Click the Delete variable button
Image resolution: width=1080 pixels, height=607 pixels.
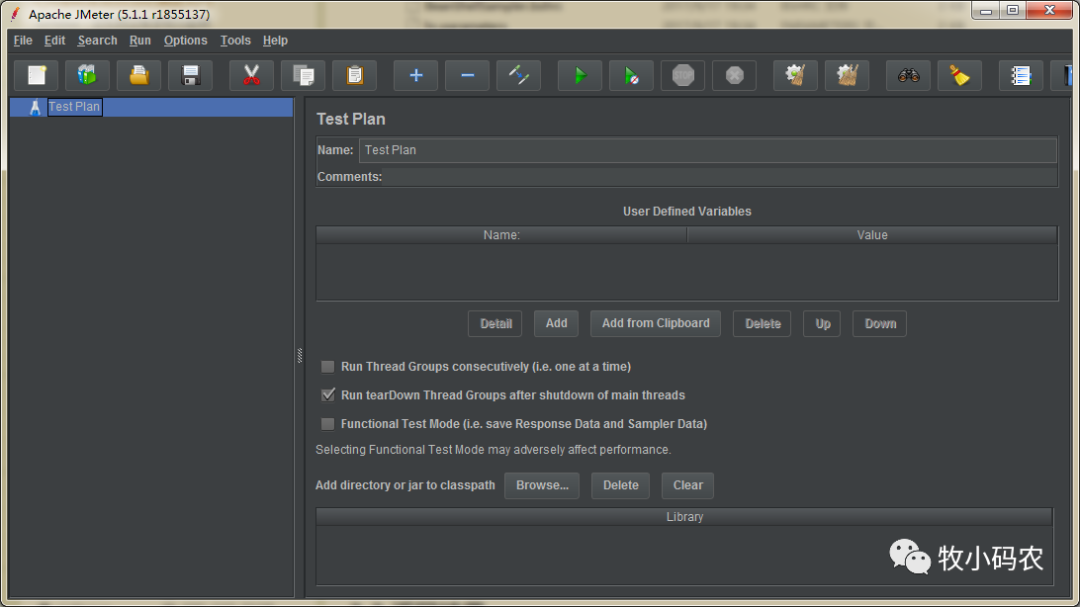tap(762, 324)
